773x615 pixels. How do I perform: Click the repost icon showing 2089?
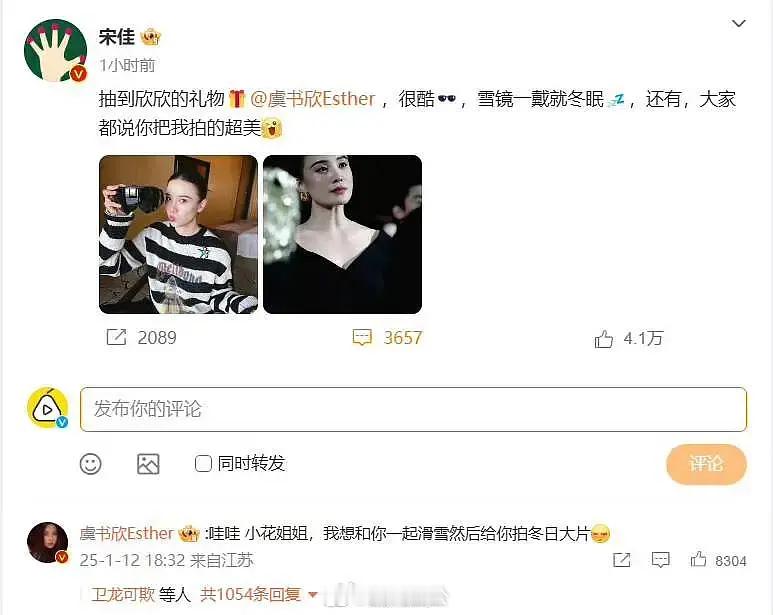(x=116, y=338)
